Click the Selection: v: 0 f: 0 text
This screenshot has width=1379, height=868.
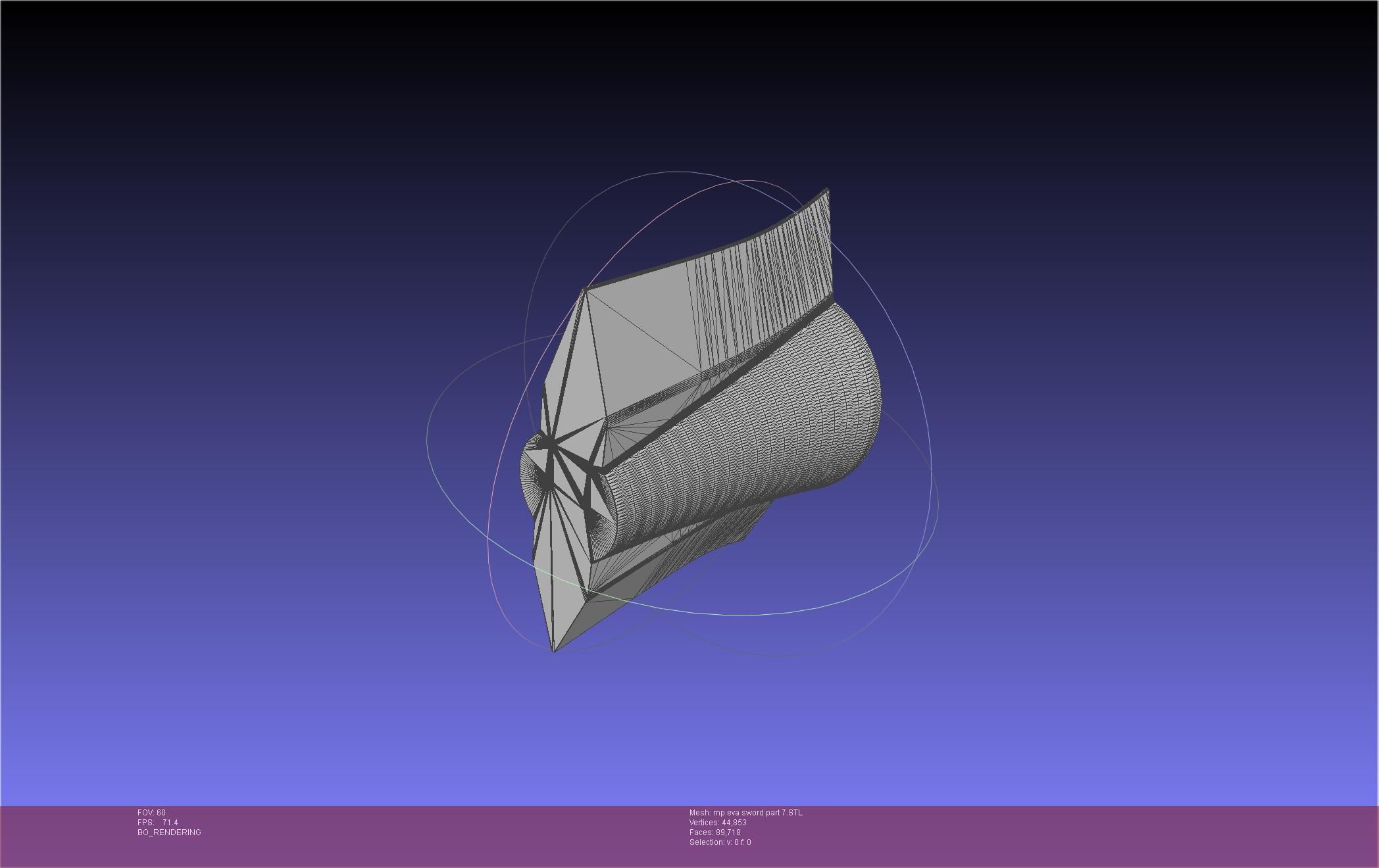point(720,842)
